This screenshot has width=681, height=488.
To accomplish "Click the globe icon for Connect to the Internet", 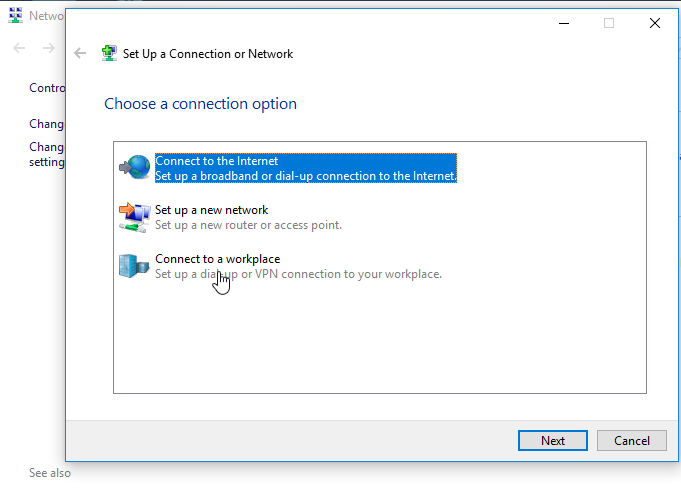I will [135, 167].
